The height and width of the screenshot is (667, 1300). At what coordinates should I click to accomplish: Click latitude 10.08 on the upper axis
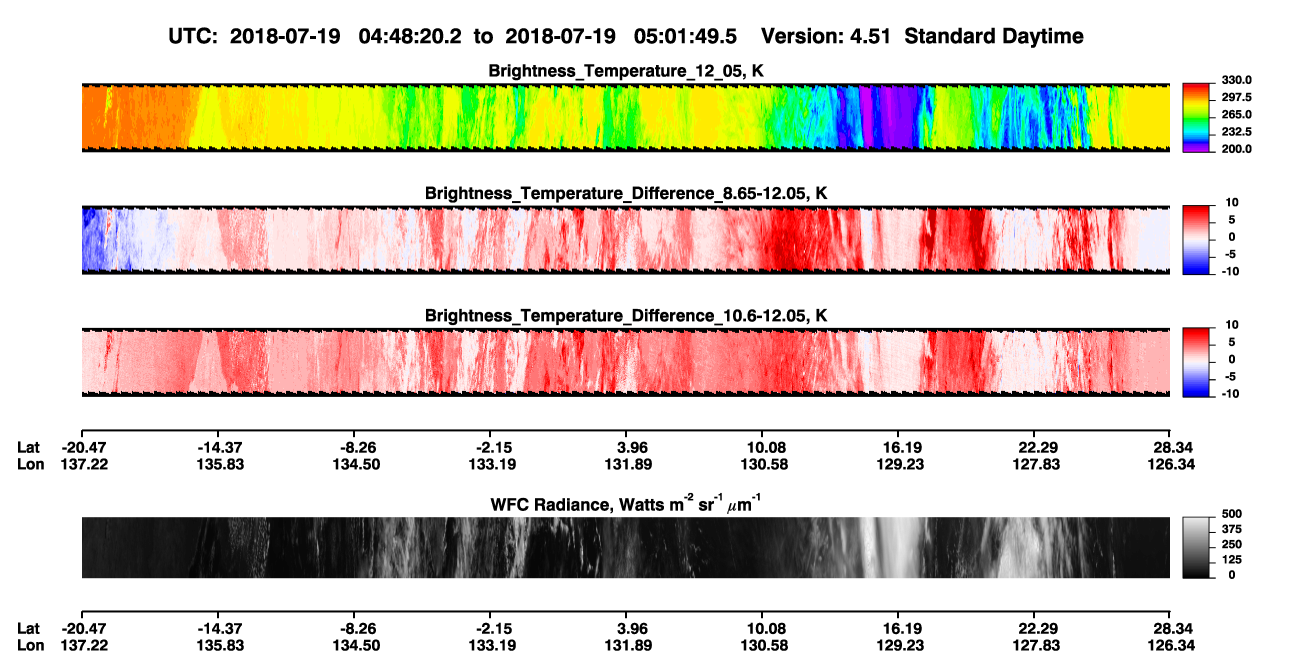[762, 447]
